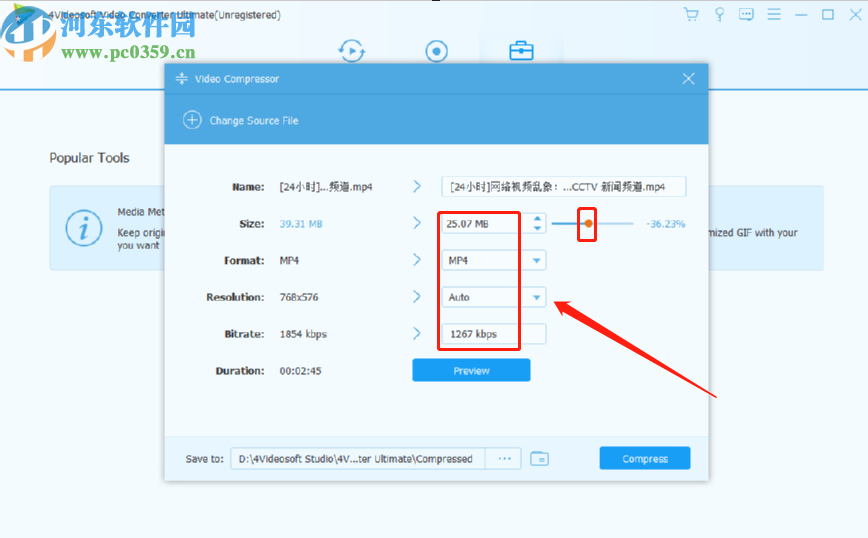Close the Video Compressor dialog
This screenshot has height=538, width=868.
[688, 79]
